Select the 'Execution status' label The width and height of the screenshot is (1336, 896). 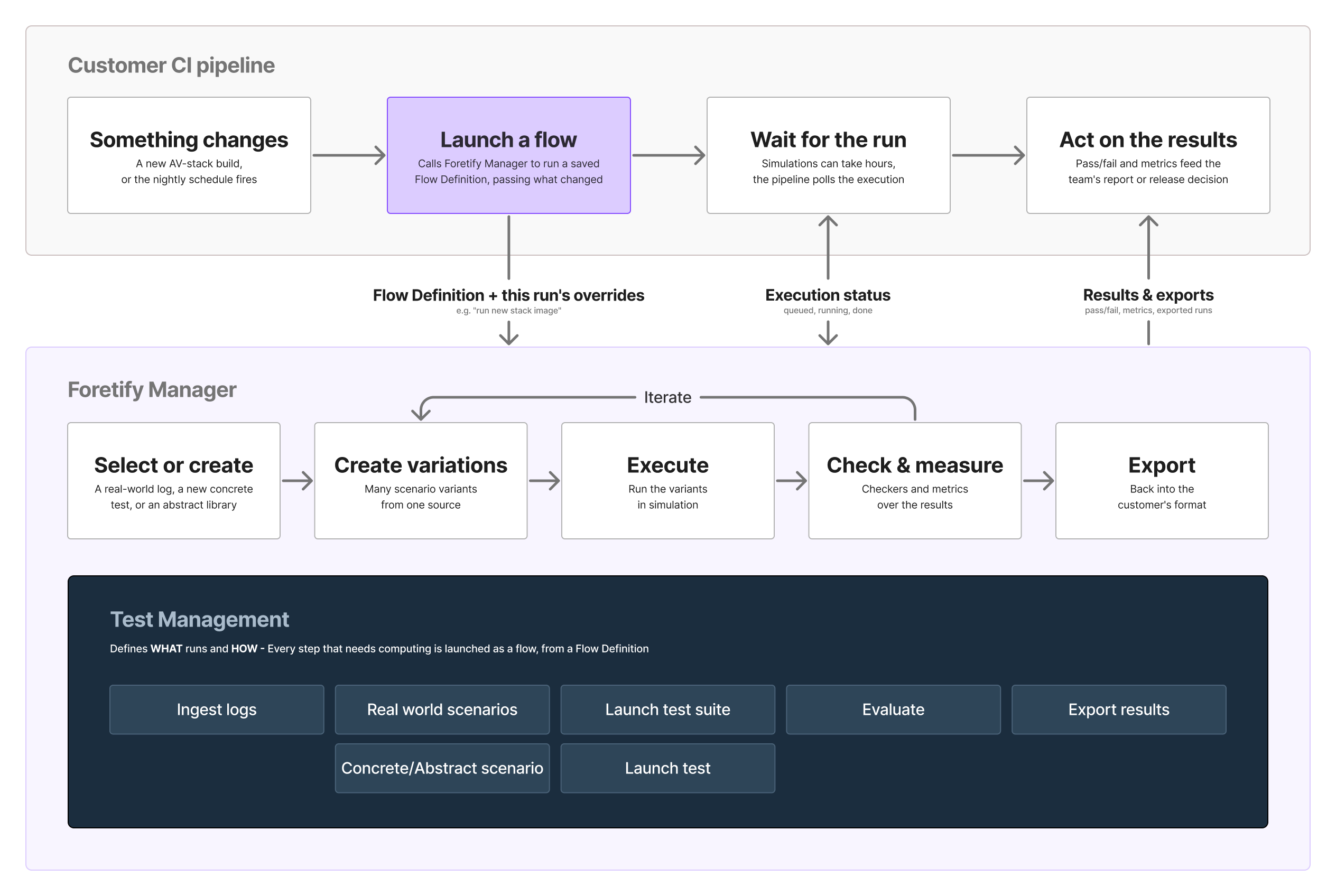click(828, 295)
